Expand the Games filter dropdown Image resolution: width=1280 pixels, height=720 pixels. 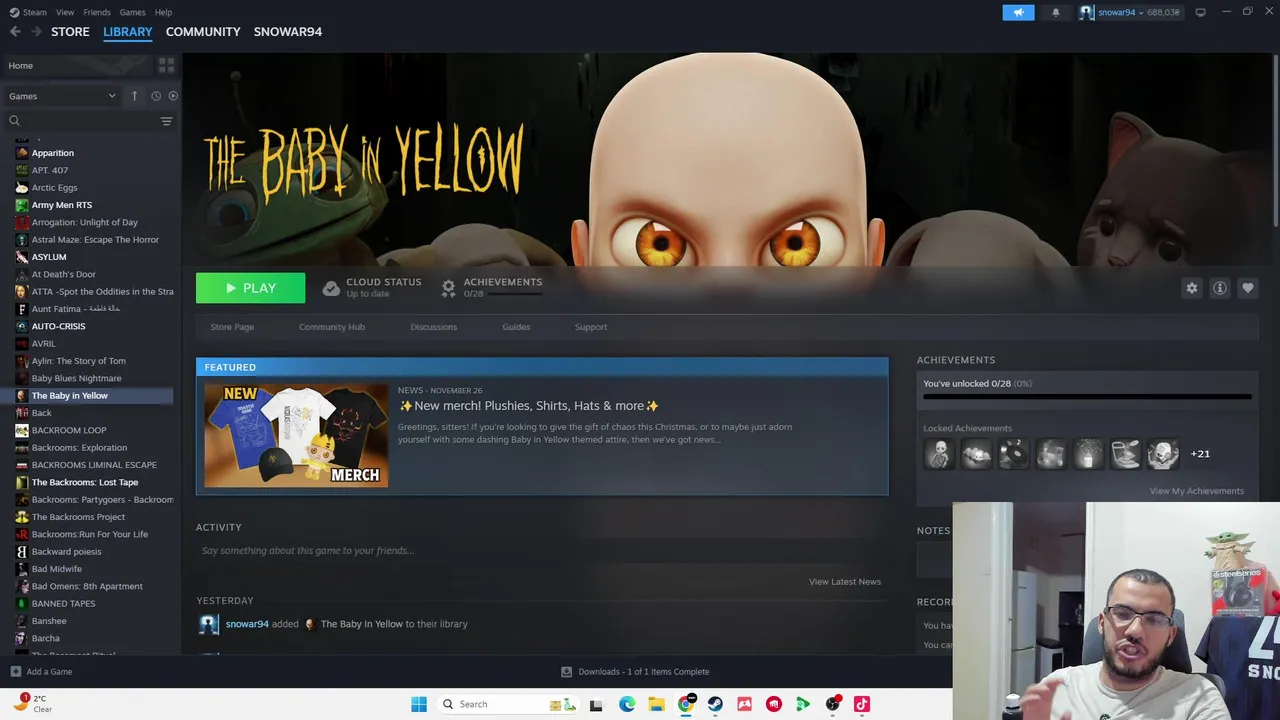pyautogui.click(x=62, y=96)
